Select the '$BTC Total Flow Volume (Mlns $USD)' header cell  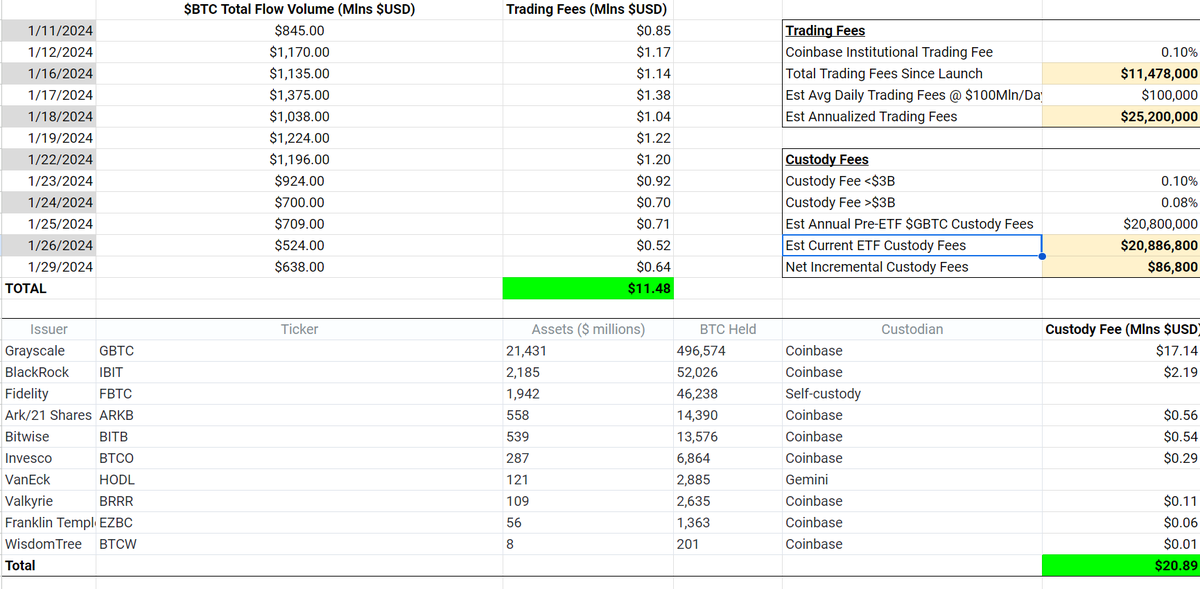[x=299, y=10]
